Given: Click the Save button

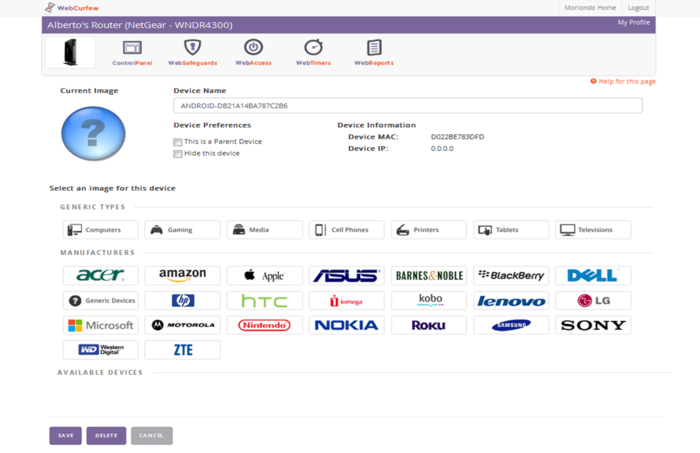Looking at the screenshot, I should click(x=65, y=436).
